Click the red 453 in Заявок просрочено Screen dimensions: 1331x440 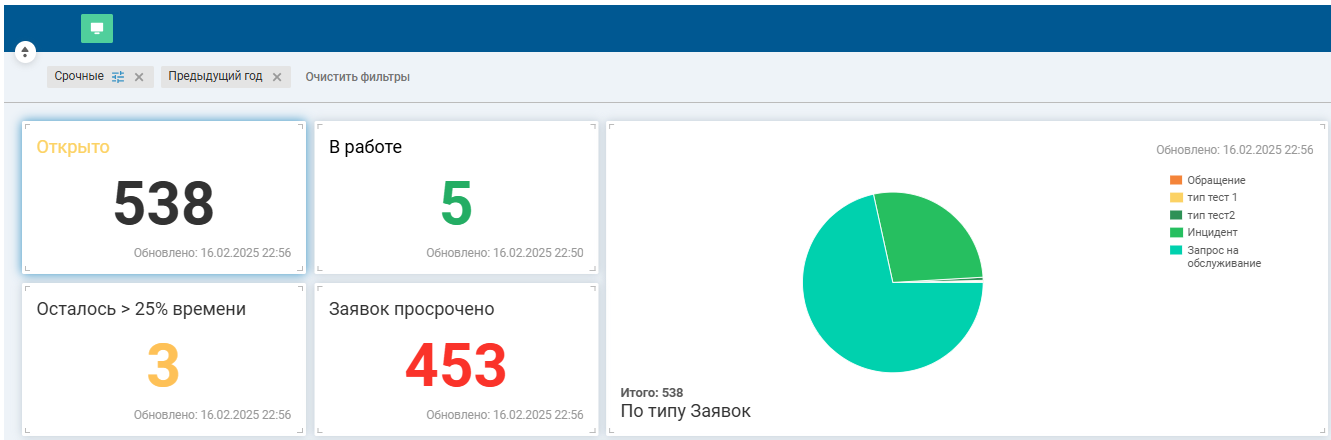(x=456, y=366)
